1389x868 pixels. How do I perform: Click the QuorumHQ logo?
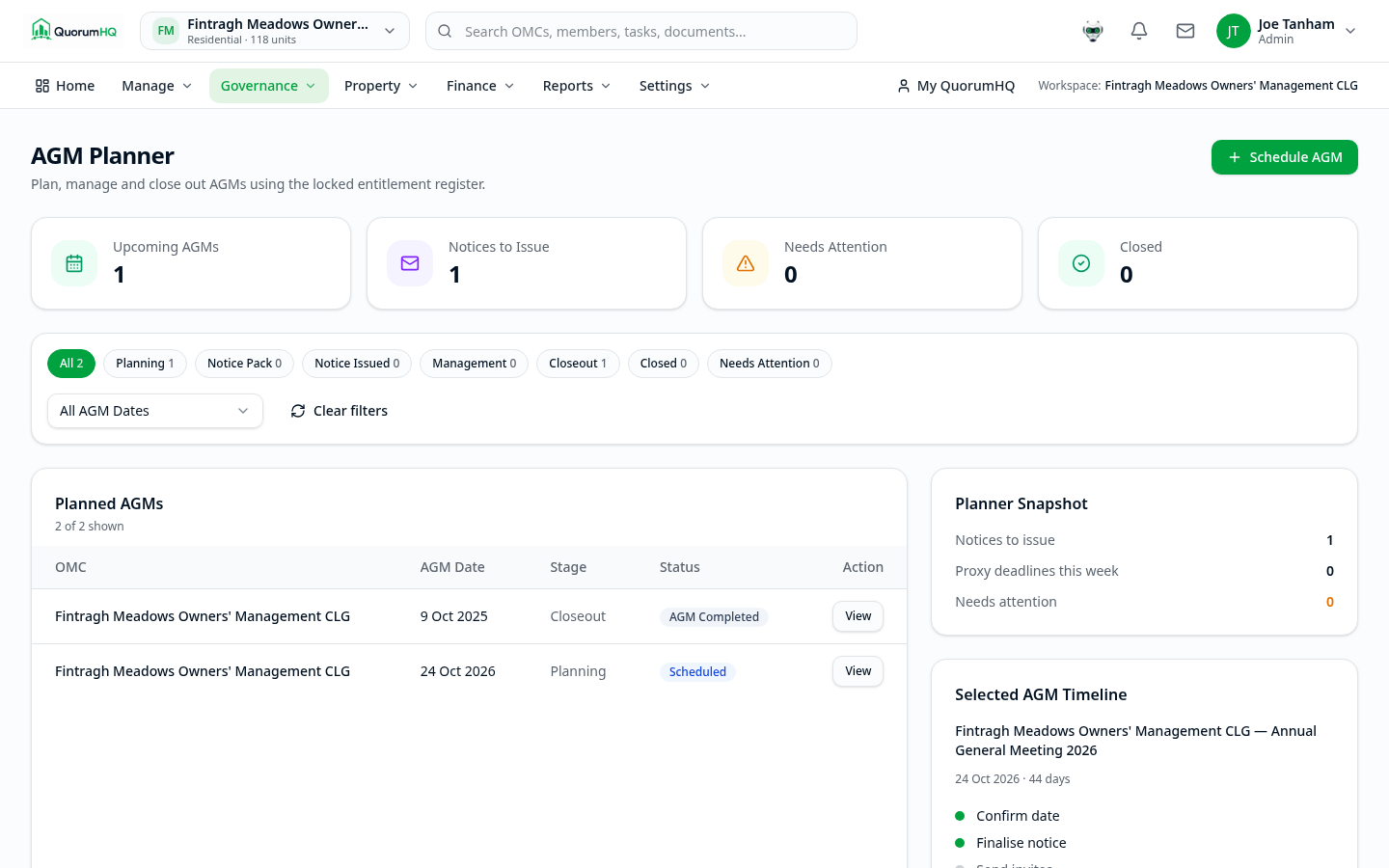click(74, 31)
